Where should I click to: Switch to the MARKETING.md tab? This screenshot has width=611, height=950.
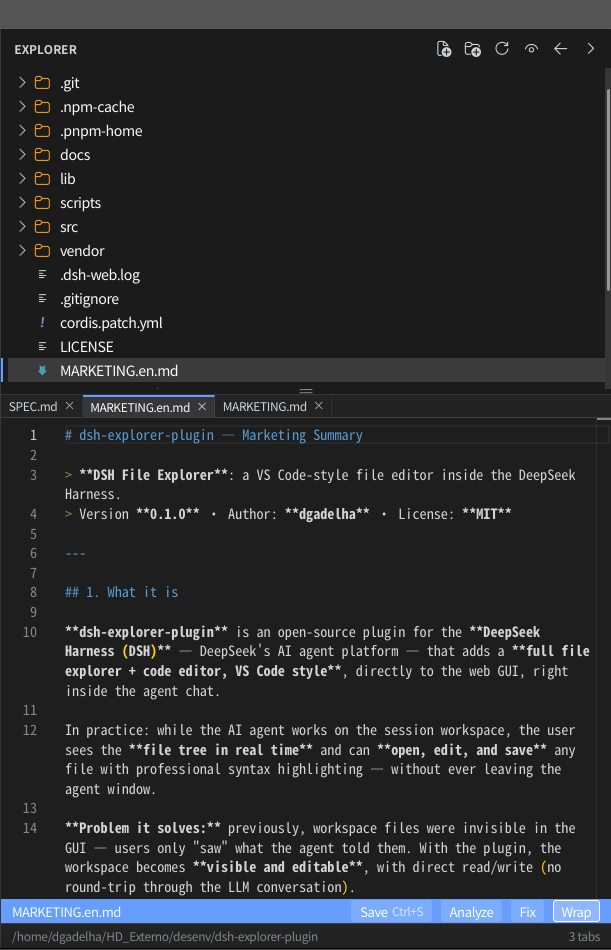coord(264,406)
